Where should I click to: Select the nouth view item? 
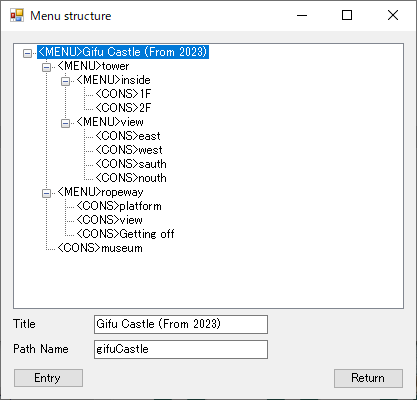point(131,178)
